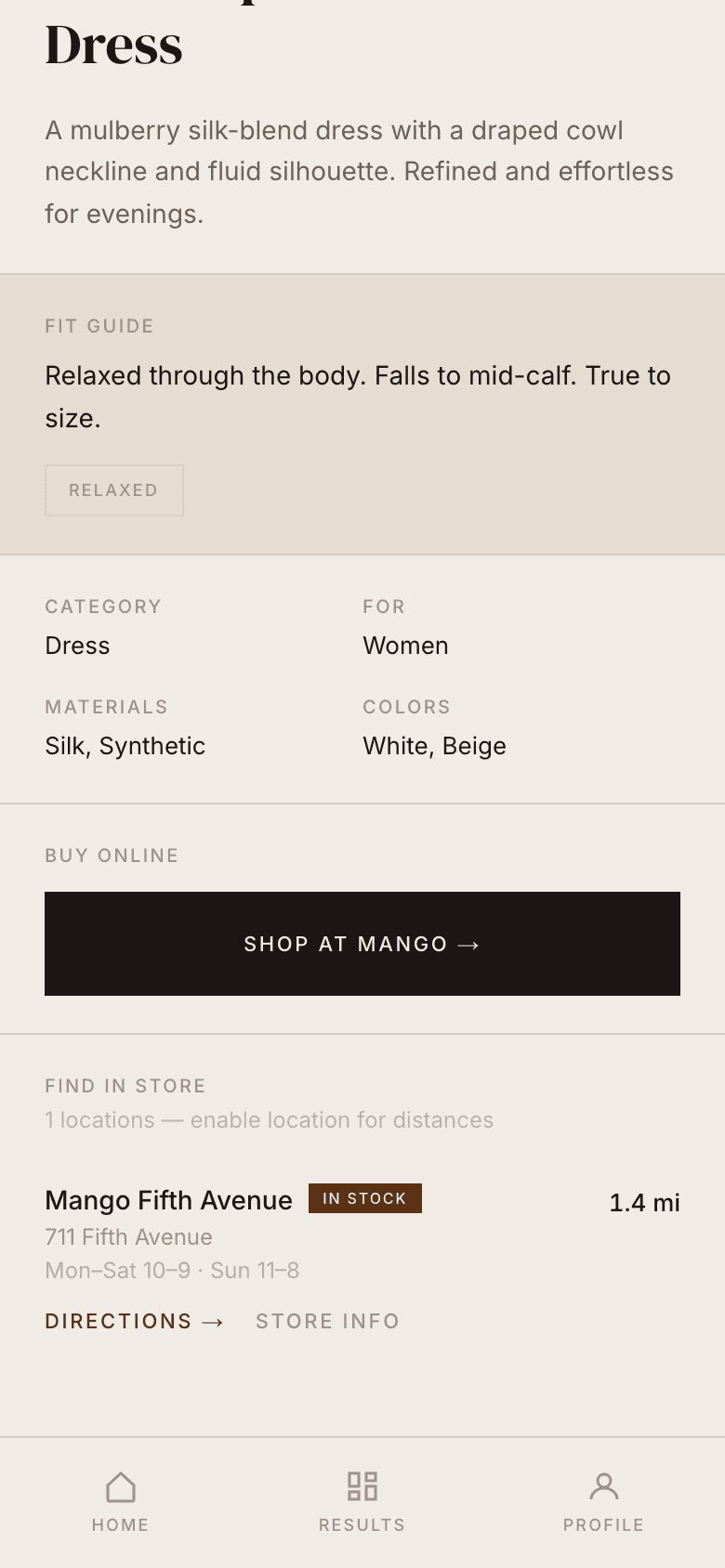Switch to the RESULTS tab
Image resolution: width=725 pixels, height=1568 pixels.
click(x=362, y=1498)
